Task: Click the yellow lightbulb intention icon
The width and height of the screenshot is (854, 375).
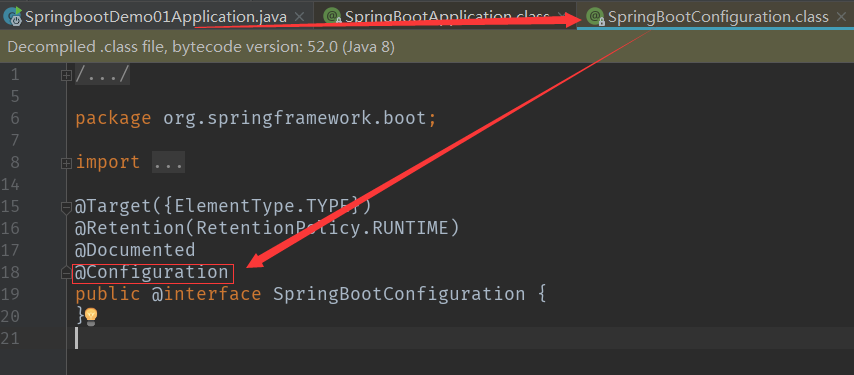Action: point(91,316)
